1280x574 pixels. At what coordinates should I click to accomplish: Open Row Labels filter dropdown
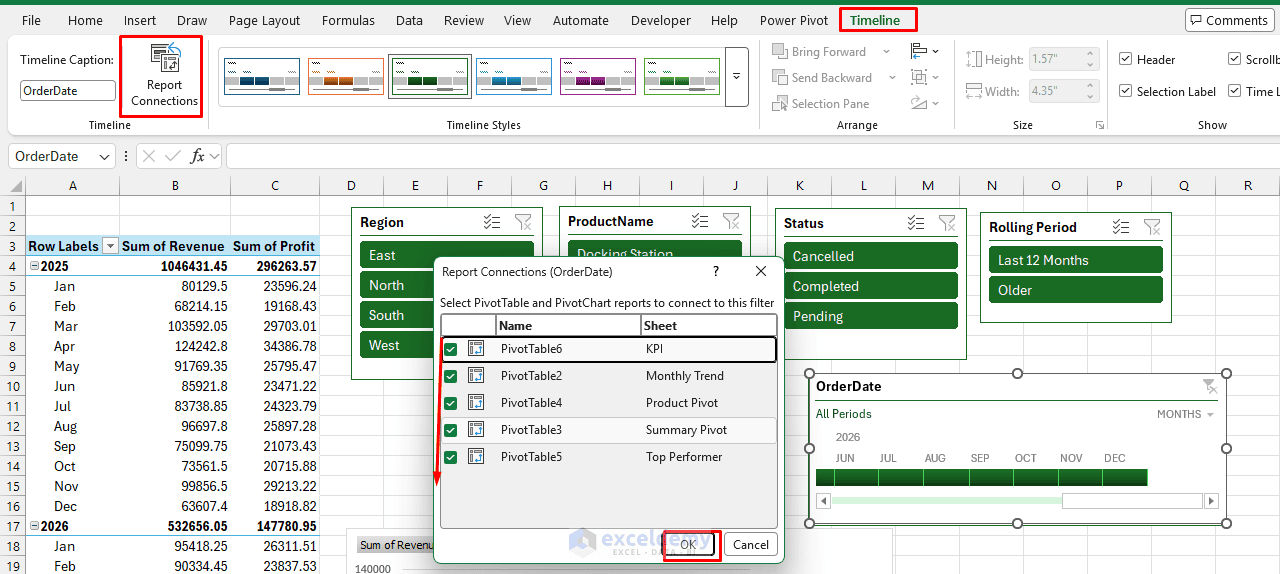(x=110, y=246)
